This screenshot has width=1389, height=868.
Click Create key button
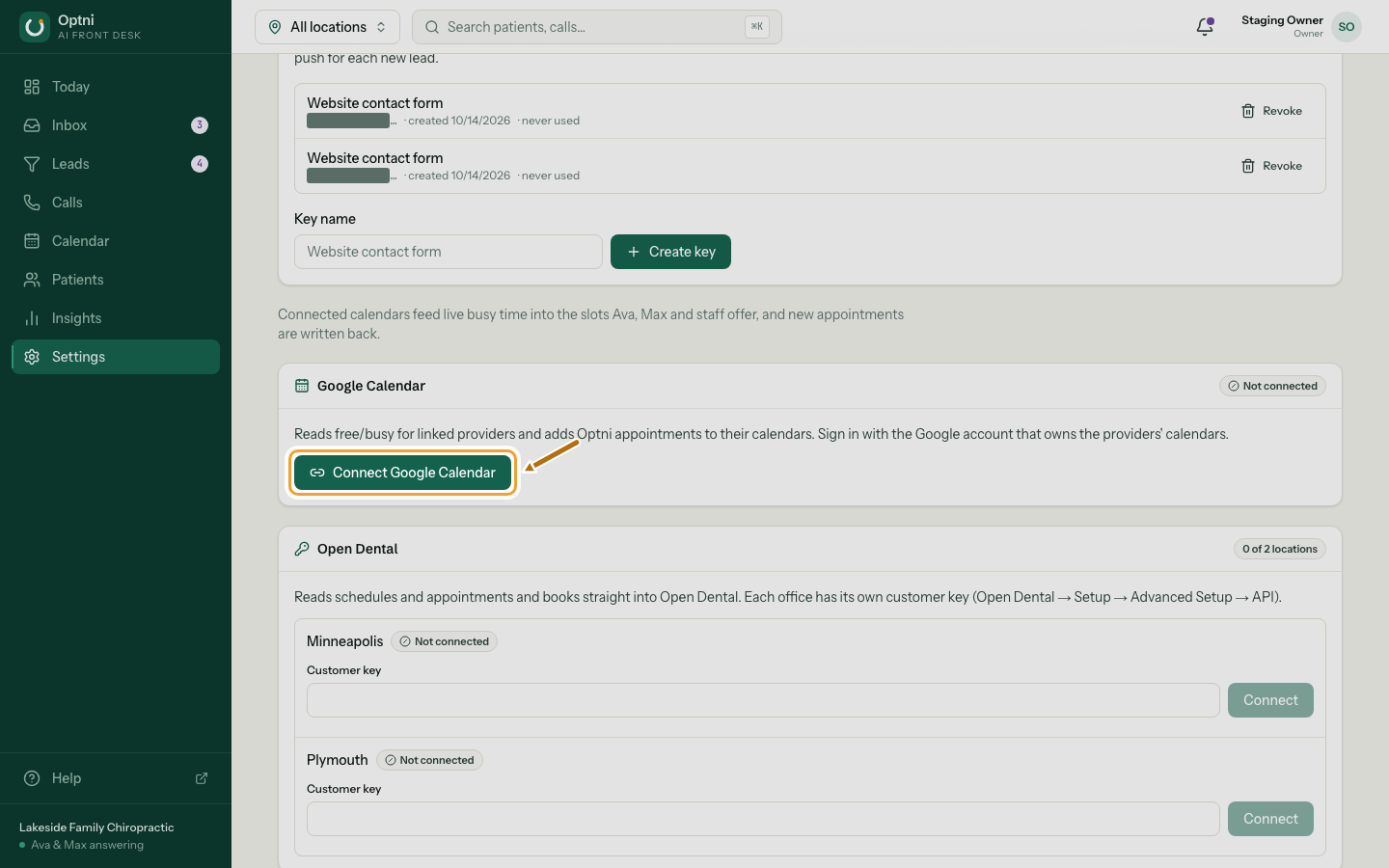coord(670,252)
